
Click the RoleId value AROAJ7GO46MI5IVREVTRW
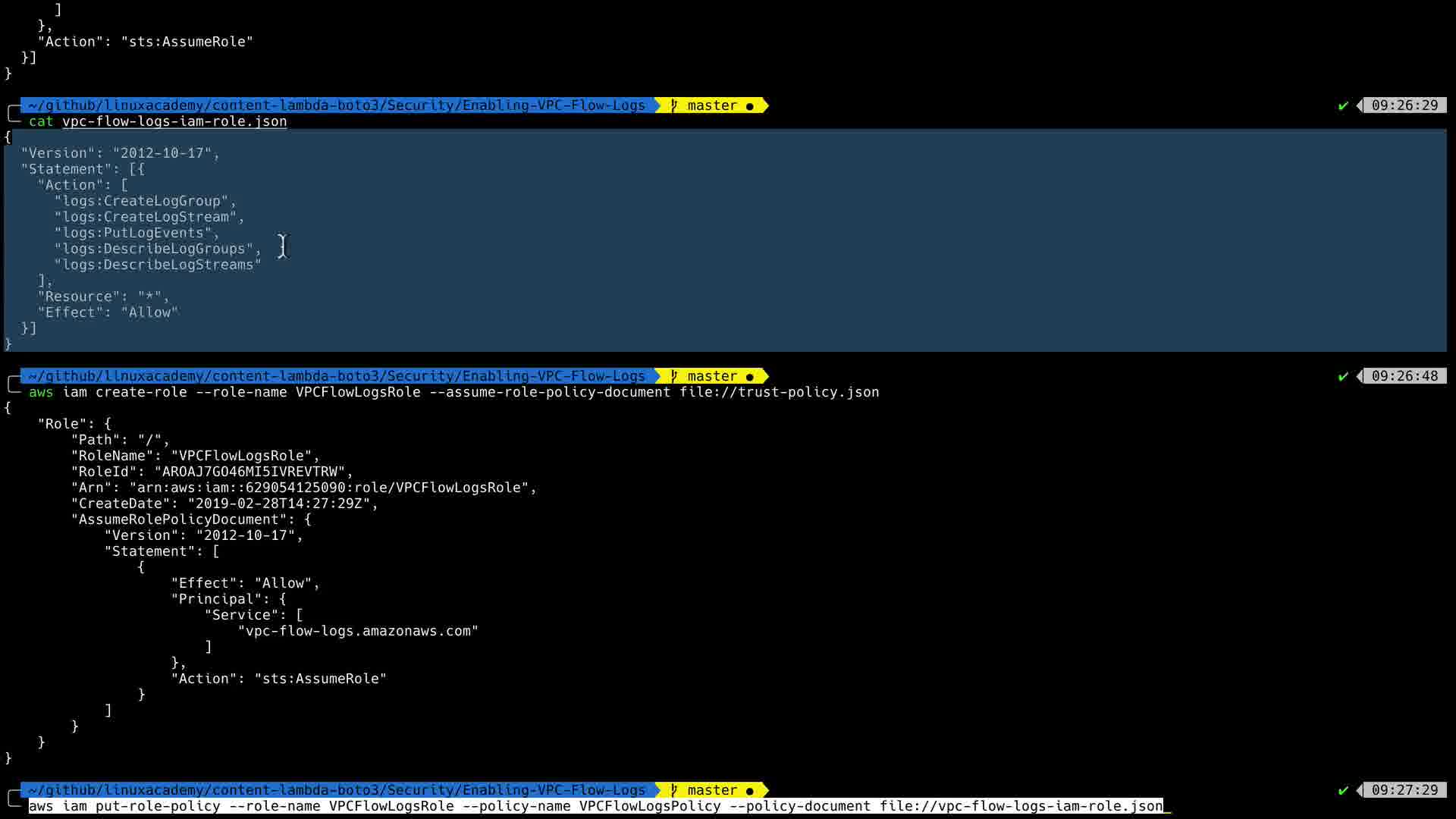[249, 472]
